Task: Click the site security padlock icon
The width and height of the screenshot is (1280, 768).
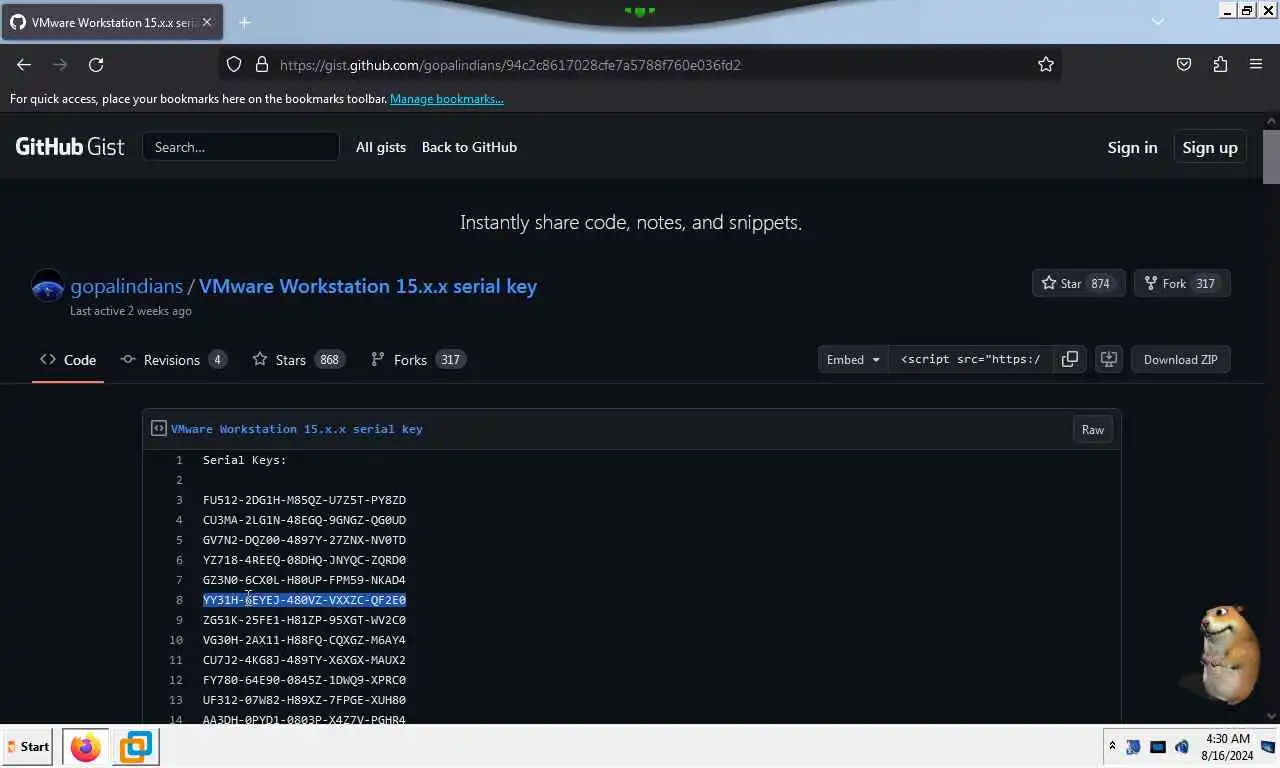Action: [262, 64]
